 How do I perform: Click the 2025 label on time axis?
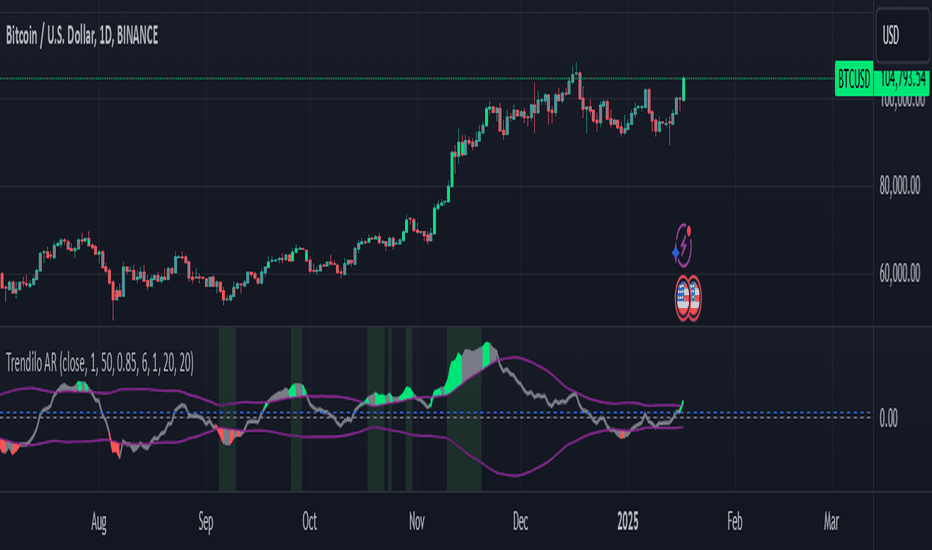(627, 522)
